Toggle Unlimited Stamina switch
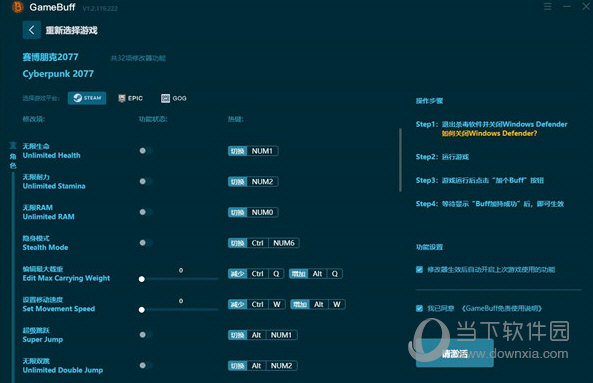This screenshot has height=383, width=593. [x=145, y=181]
